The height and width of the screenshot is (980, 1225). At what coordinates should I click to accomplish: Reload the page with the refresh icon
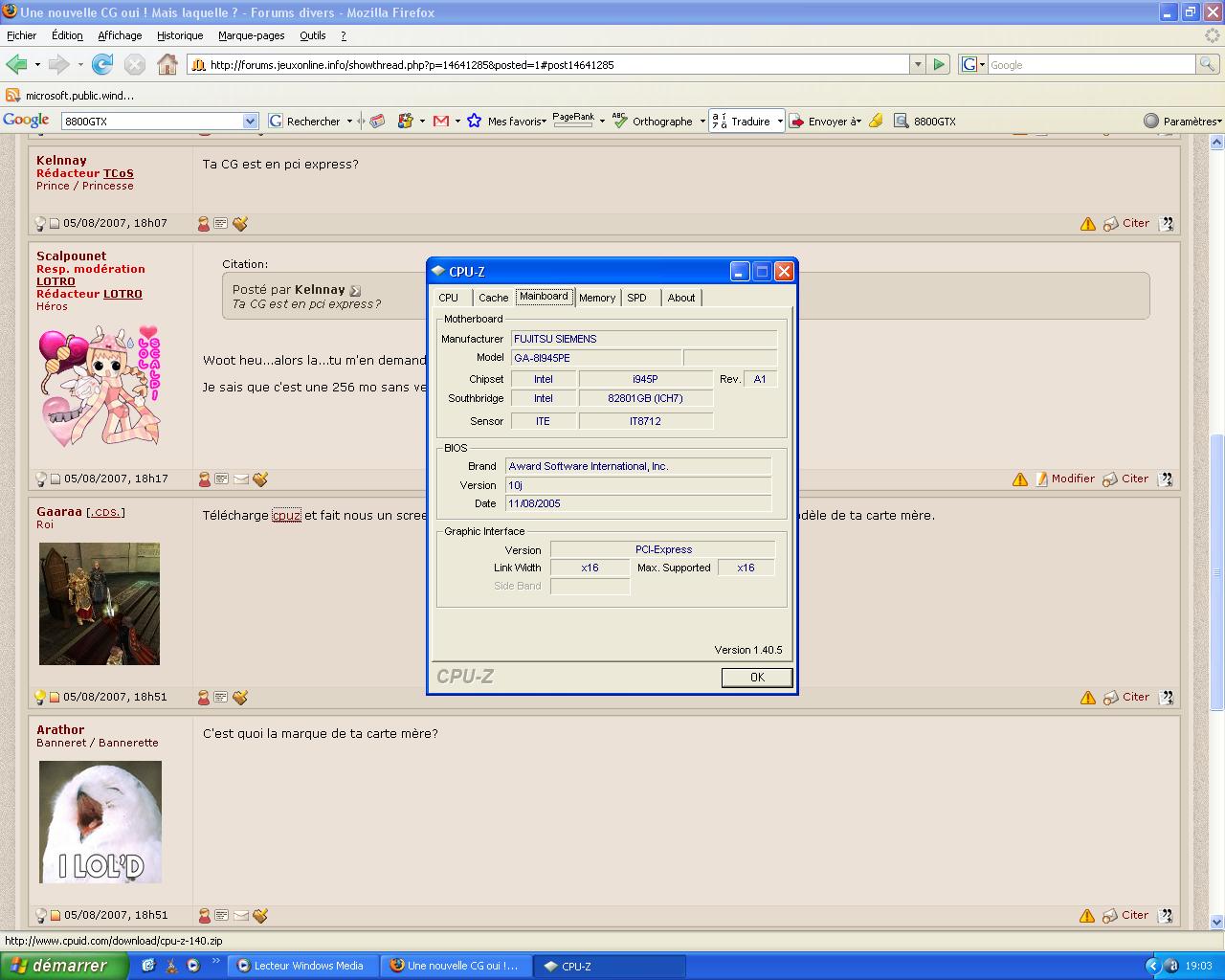(x=102, y=64)
